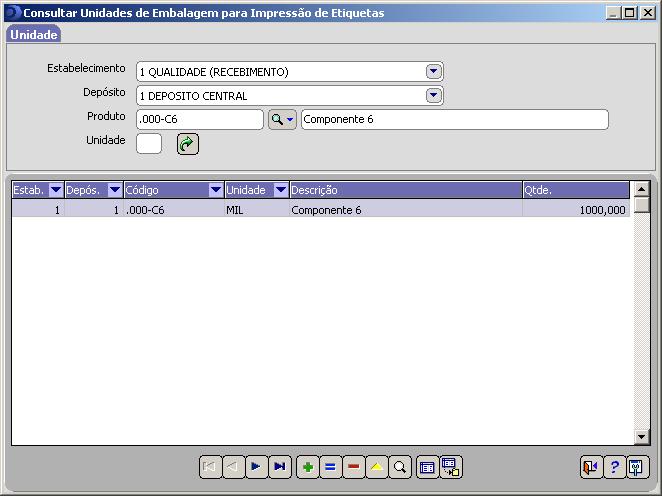This screenshot has width=662, height=496.
Task: Select the Unidade tab
Action: click(34, 35)
